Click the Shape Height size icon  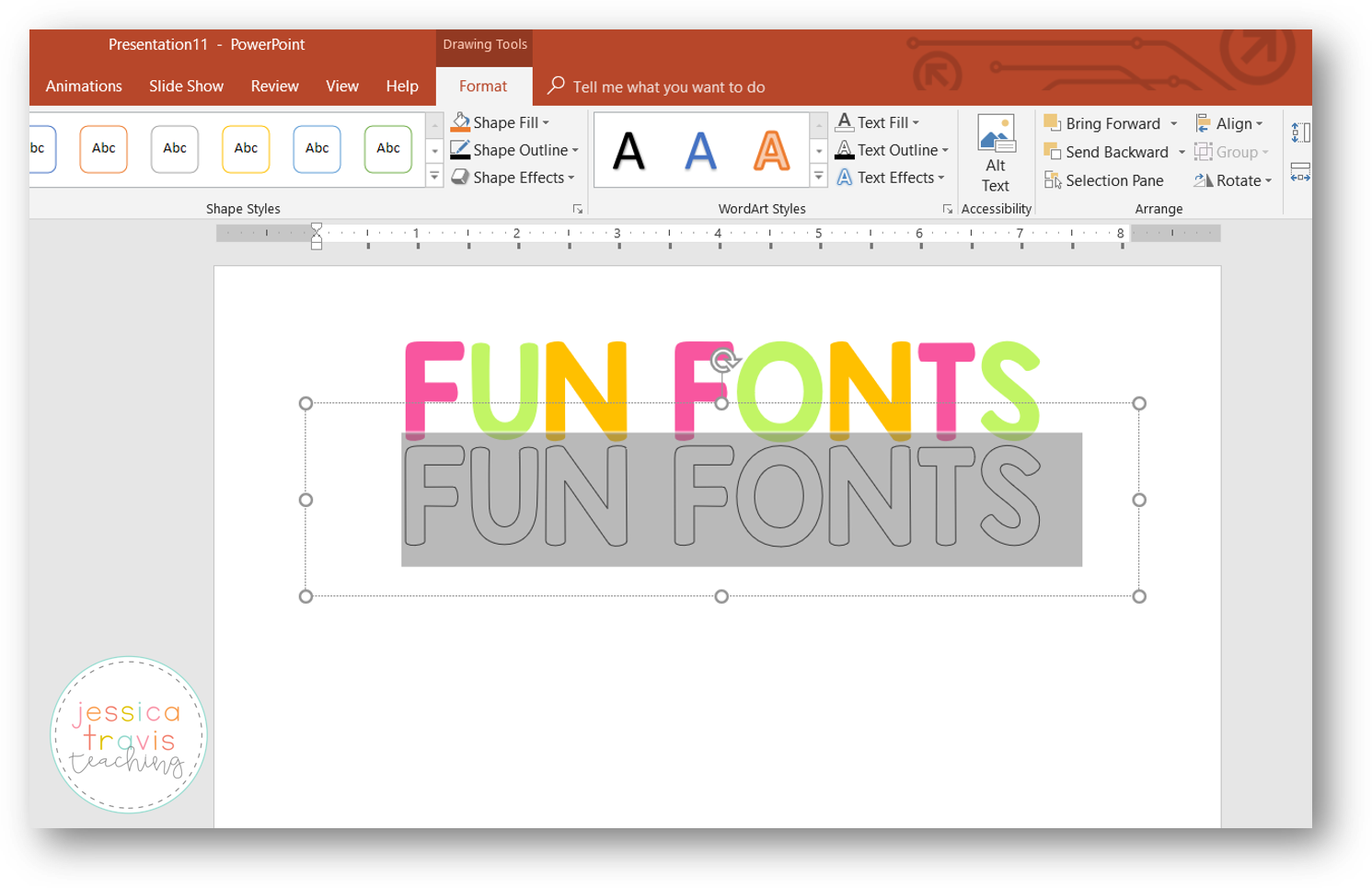point(1300,133)
